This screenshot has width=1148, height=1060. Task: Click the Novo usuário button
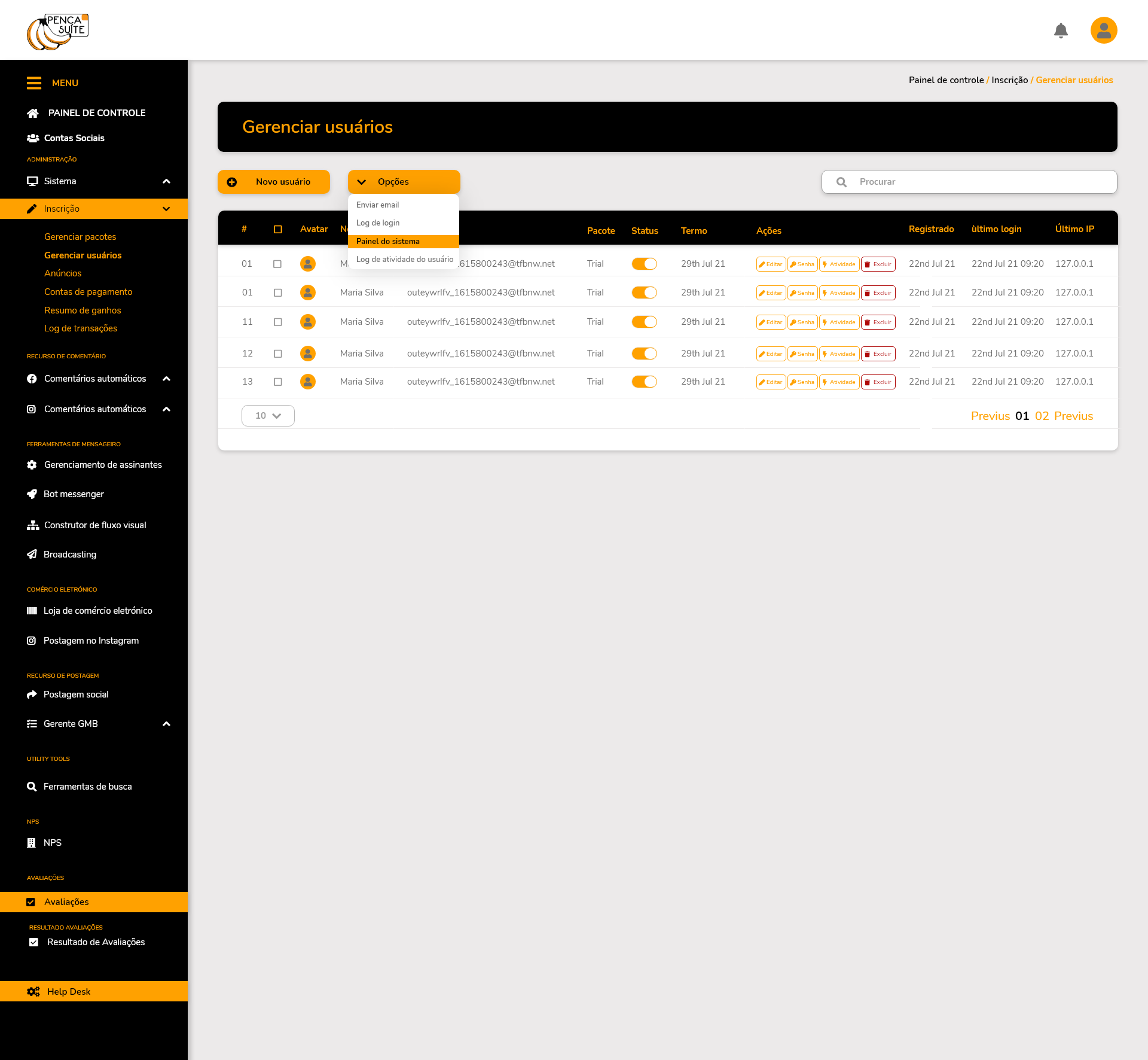pyautogui.click(x=274, y=182)
